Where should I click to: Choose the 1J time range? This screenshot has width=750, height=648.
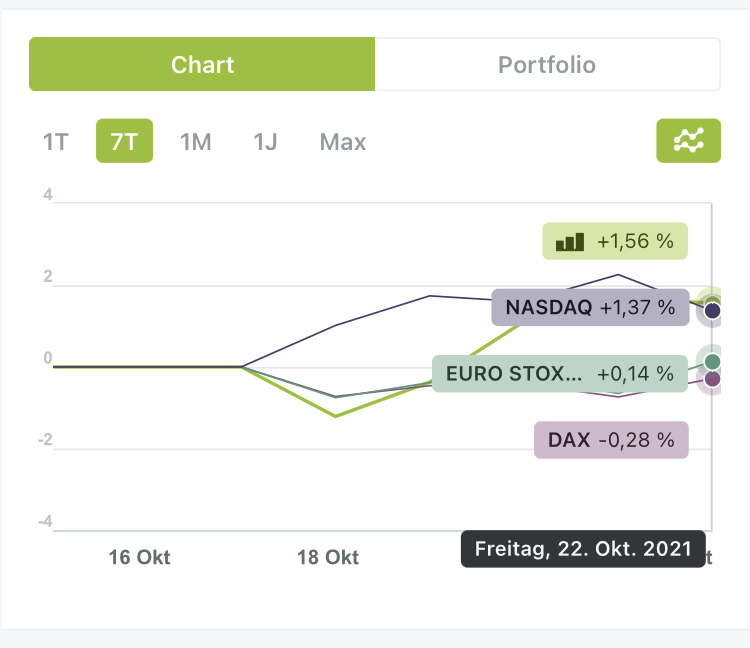click(x=265, y=141)
